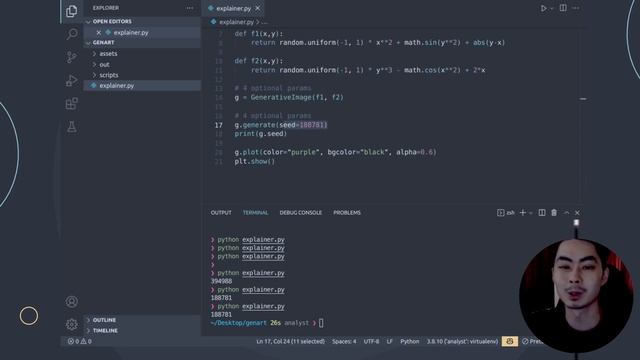Screen dimensions: 640x360
Task: Click Ln 17, Col 24 cursor position
Action: [x=290, y=341]
